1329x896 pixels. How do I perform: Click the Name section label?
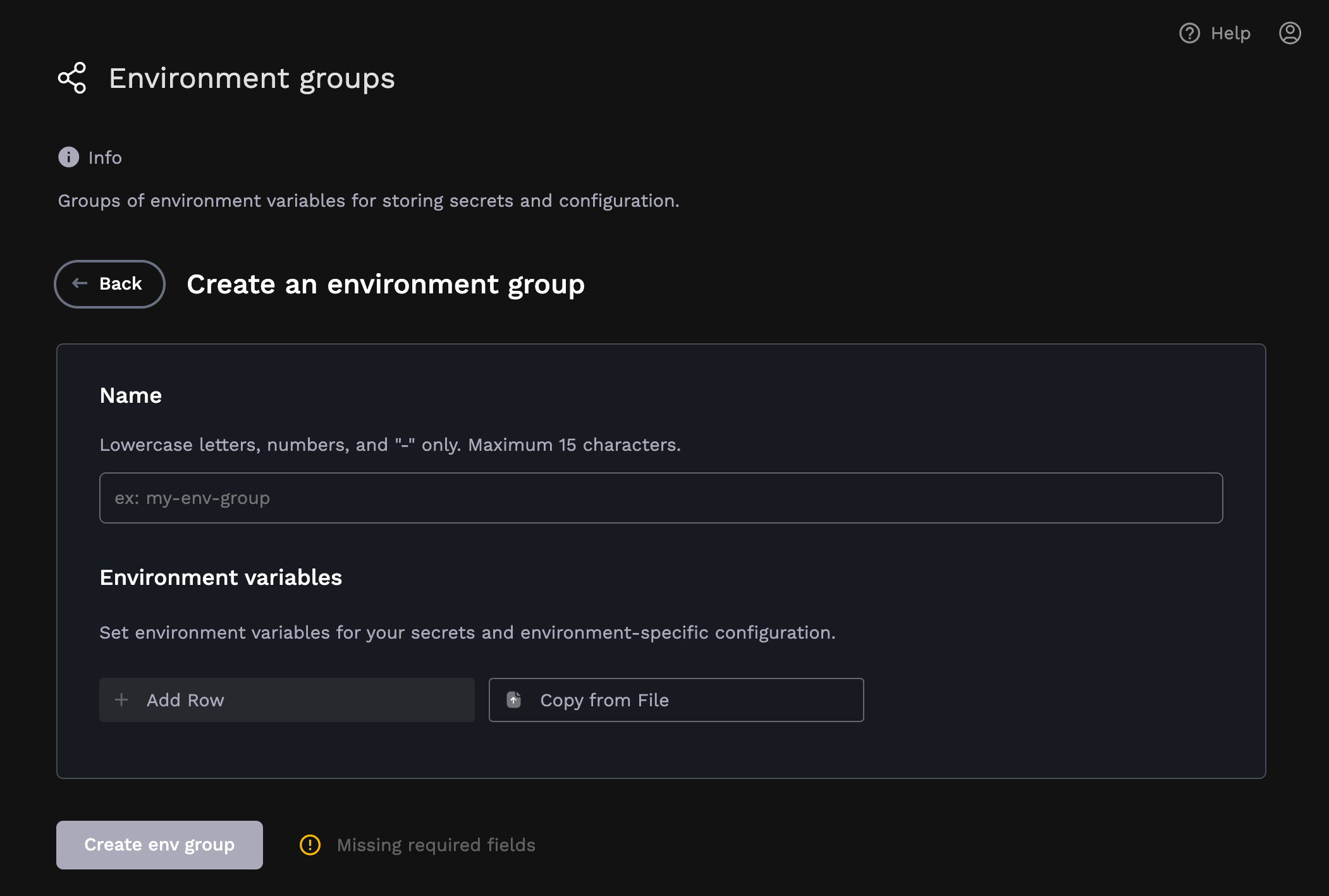pos(130,395)
